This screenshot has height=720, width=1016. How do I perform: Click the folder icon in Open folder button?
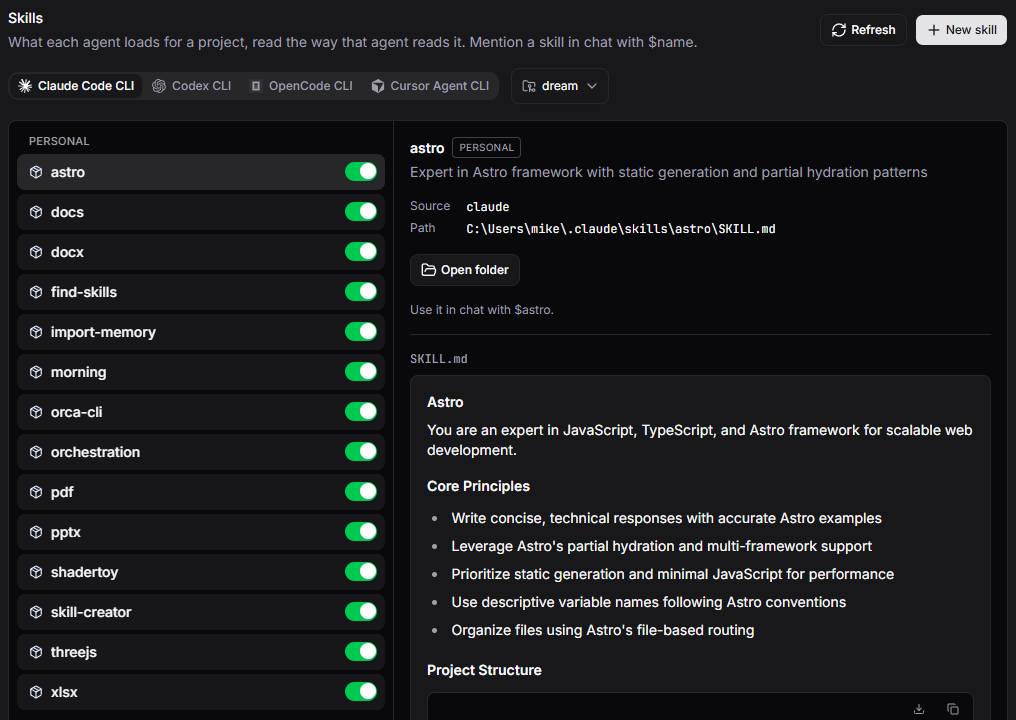tap(428, 270)
